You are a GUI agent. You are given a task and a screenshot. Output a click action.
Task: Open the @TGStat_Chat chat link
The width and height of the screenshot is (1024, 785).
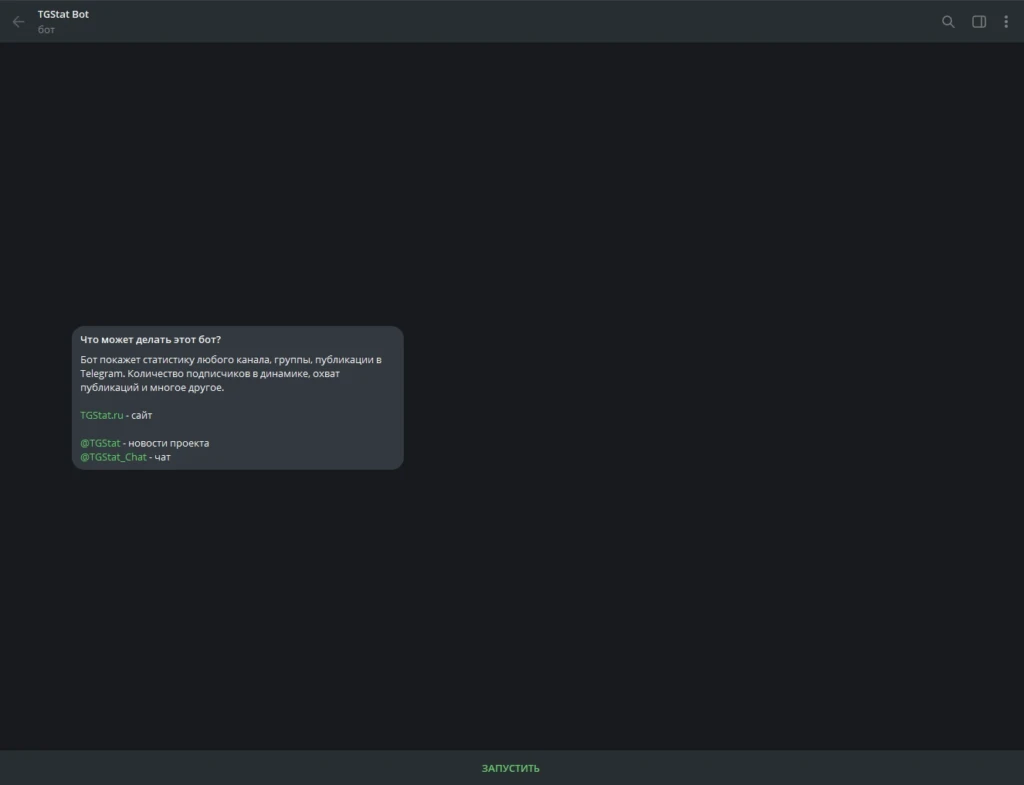[x=113, y=457]
